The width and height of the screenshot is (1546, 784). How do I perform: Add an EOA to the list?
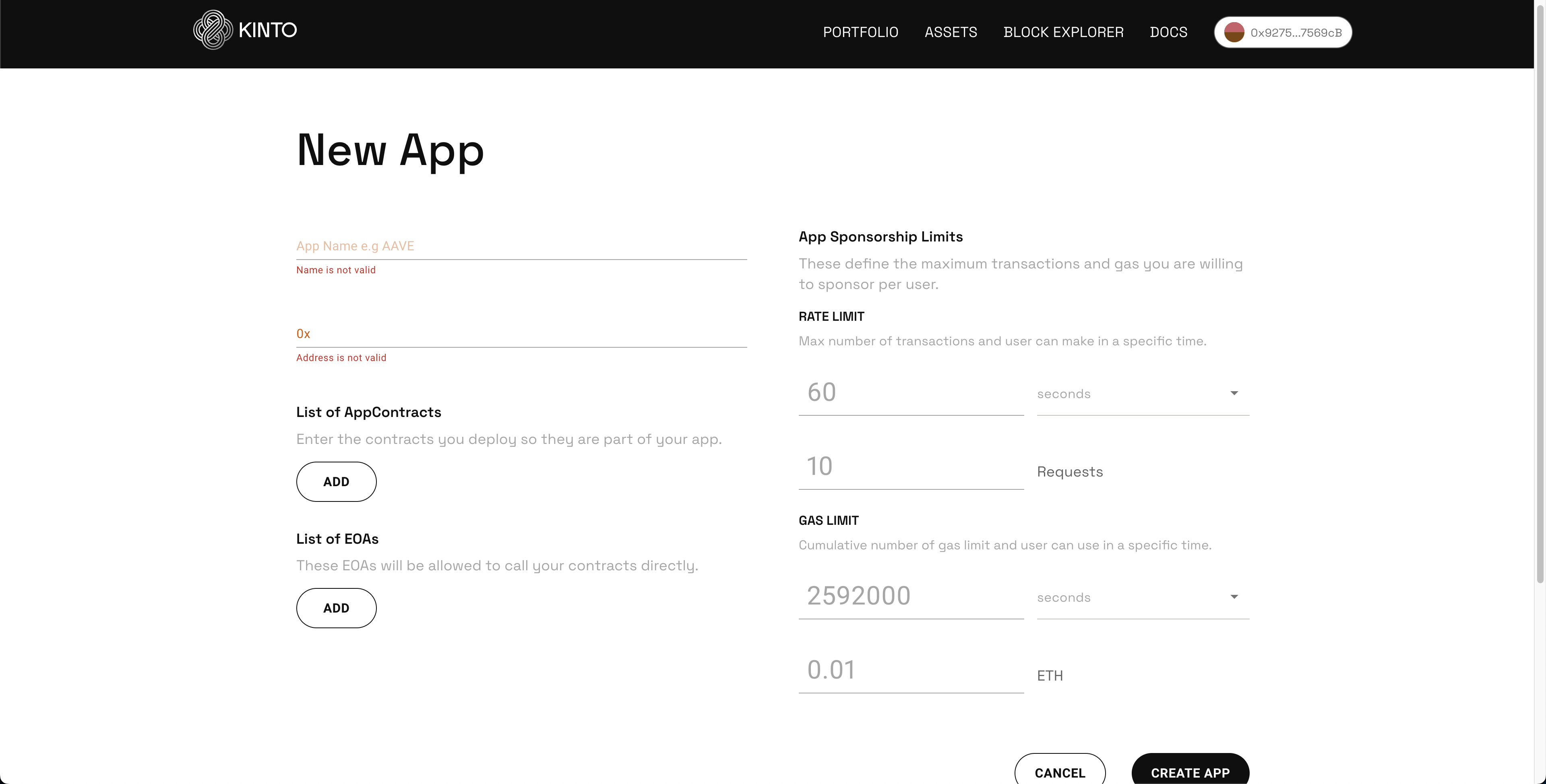(336, 608)
